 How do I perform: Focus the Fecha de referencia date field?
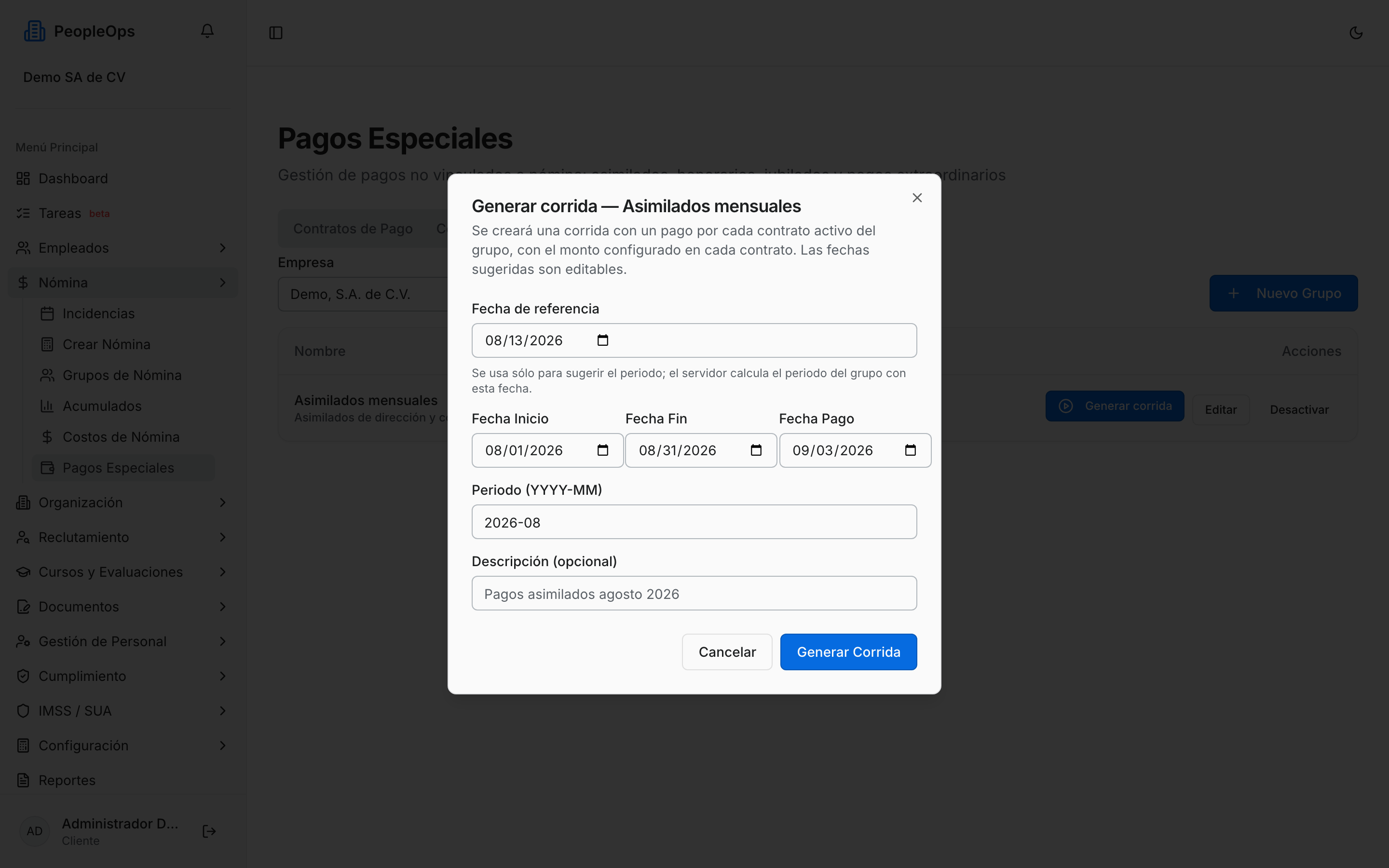(694, 340)
